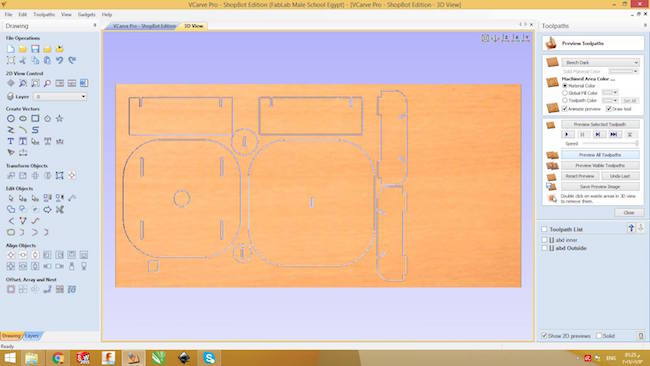
Task: Toggle the Show 2D previews checkbox
Action: point(544,336)
